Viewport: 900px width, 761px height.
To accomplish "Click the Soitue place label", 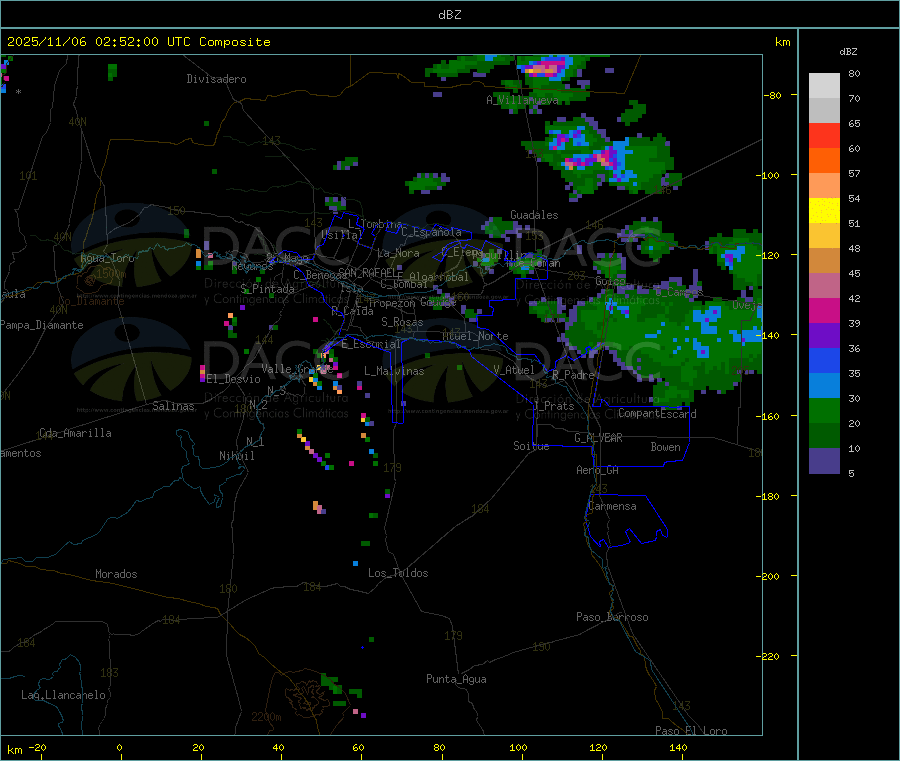I will [x=531, y=446].
